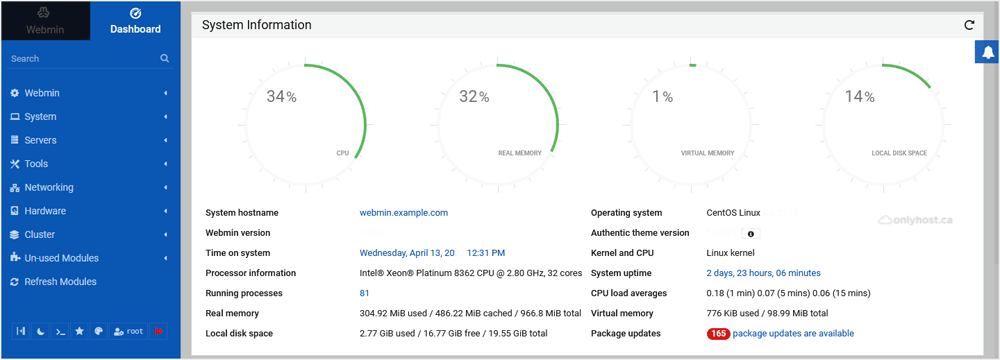1000x360 pixels.
Task: Select the Dashboard tab
Action: pyautogui.click(x=135, y=21)
